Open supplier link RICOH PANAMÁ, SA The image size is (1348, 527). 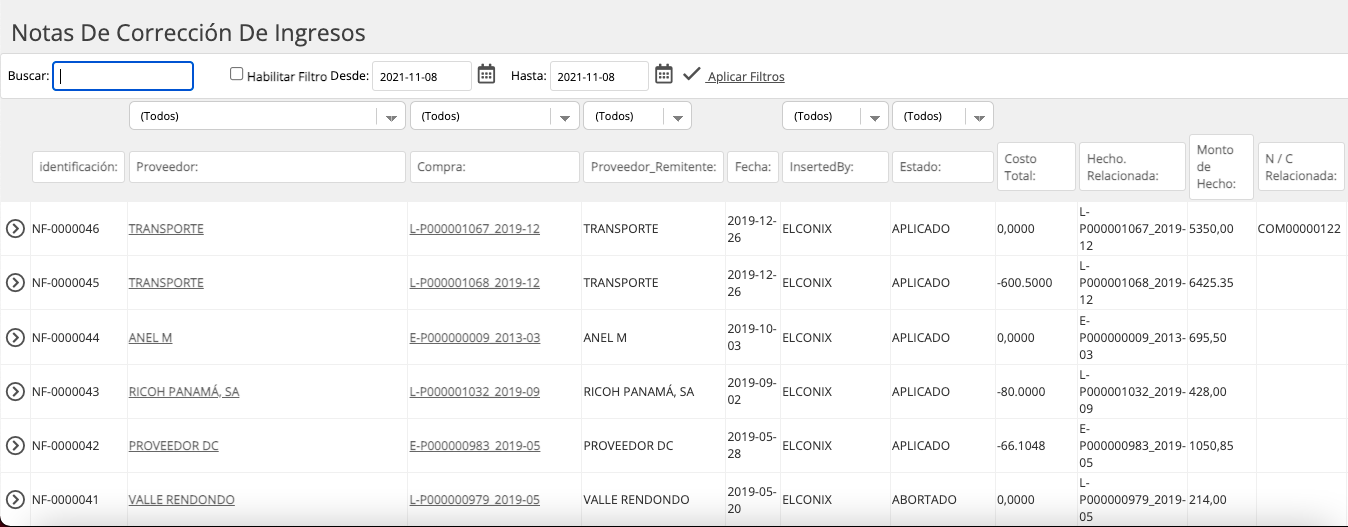[184, 392]
